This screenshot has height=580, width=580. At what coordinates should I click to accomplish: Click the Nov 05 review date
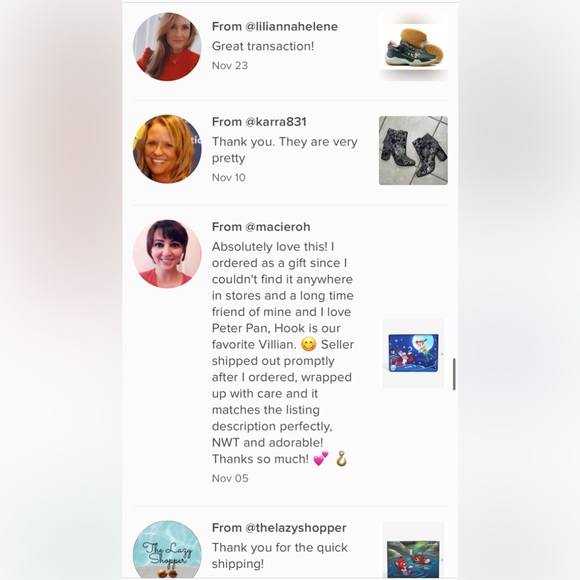tap(230, 478)
